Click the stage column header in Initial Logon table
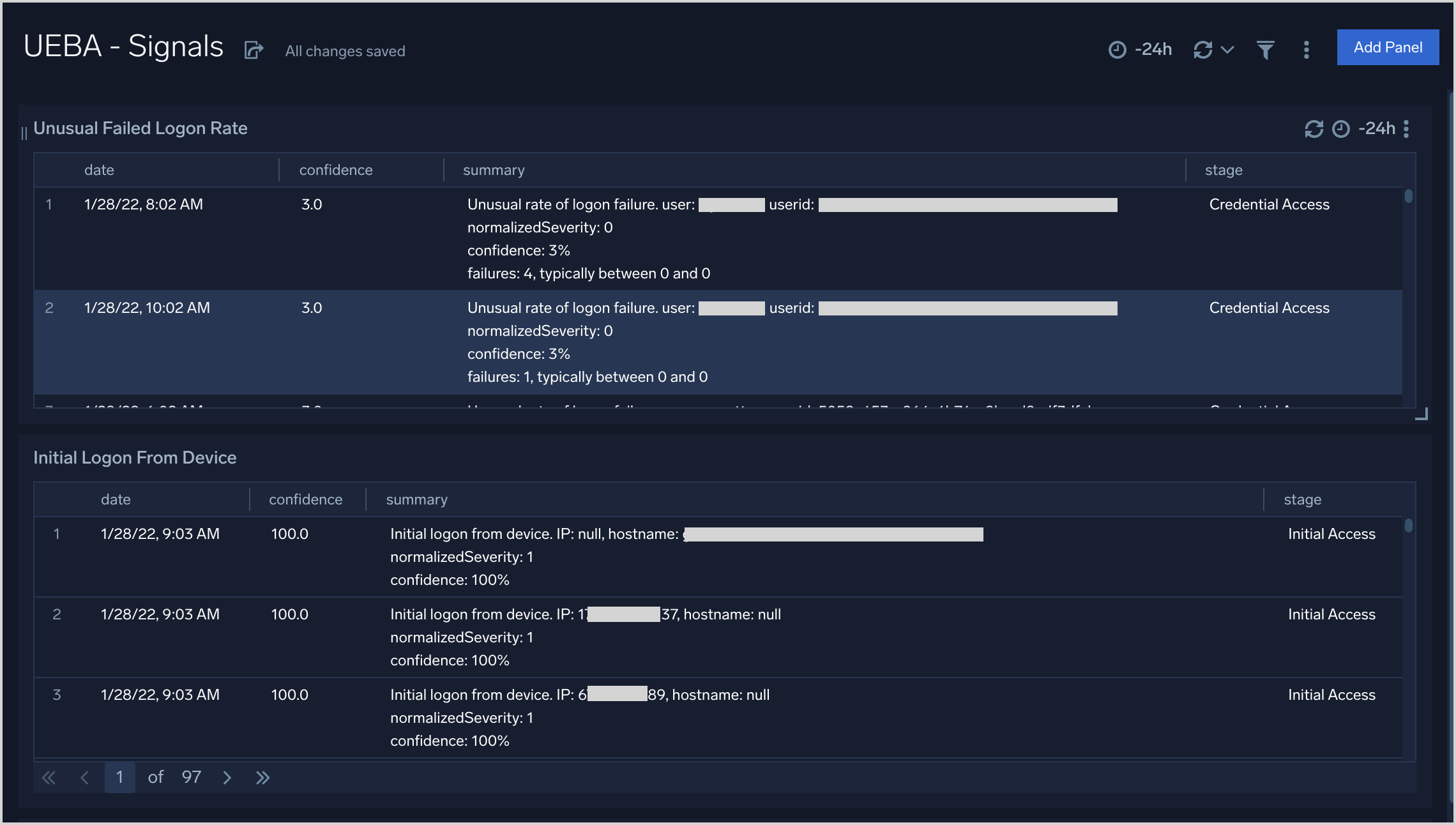The width and height of the screenshot is (1456, 825). [1302, 499]
